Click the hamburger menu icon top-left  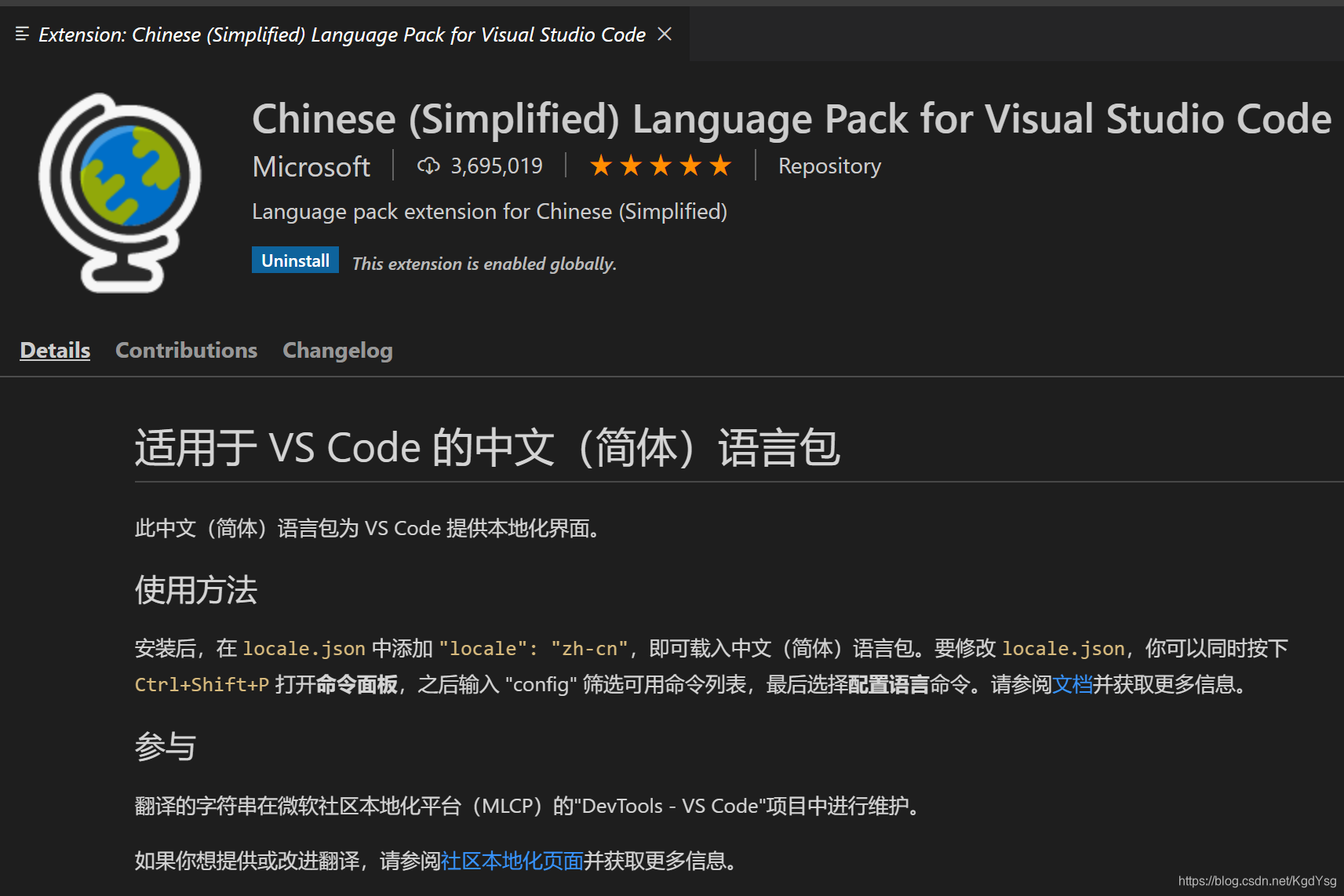click(21, 33)
